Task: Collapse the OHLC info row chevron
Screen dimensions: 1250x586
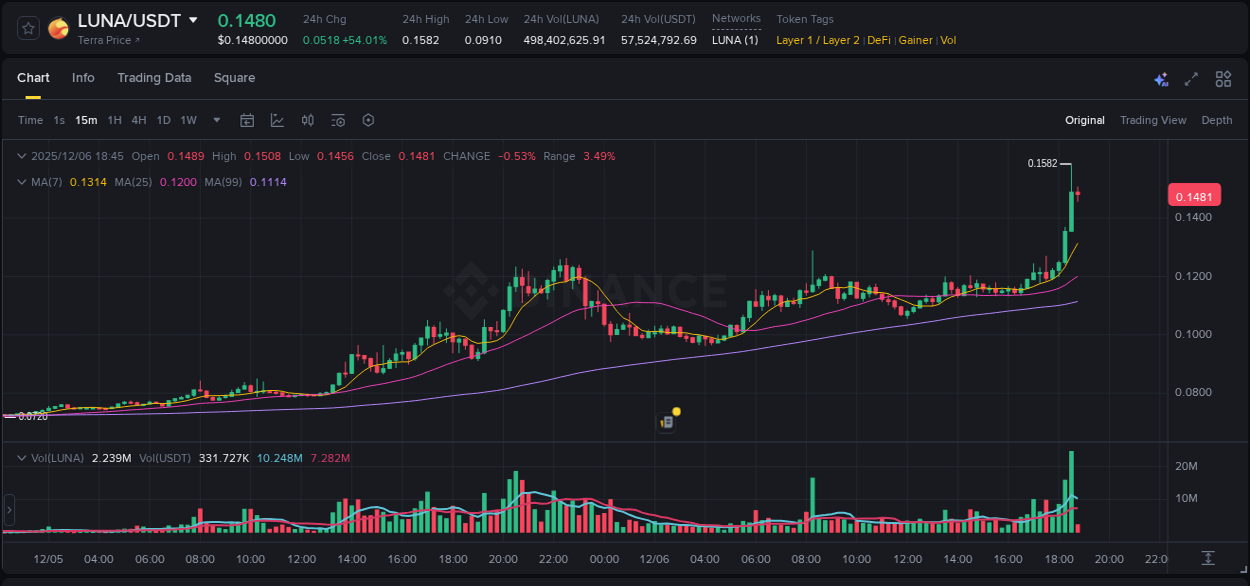Action: pyautogui.click(x=21, y=156)
